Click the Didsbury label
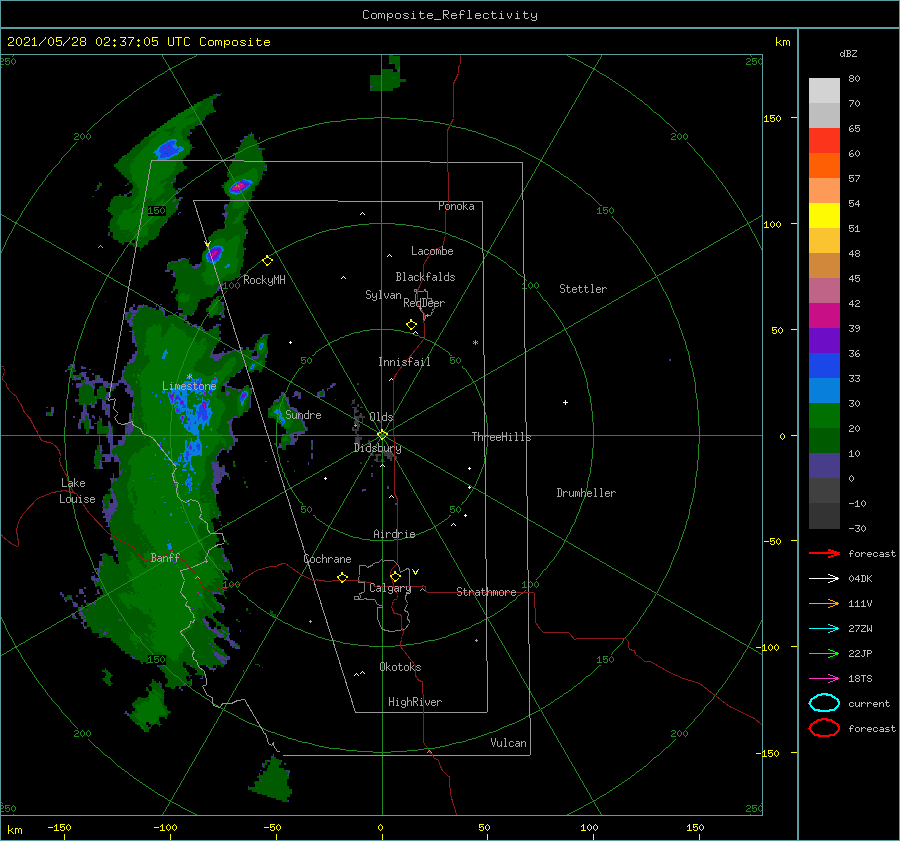The image size is (900, 841). click(378, 448)
